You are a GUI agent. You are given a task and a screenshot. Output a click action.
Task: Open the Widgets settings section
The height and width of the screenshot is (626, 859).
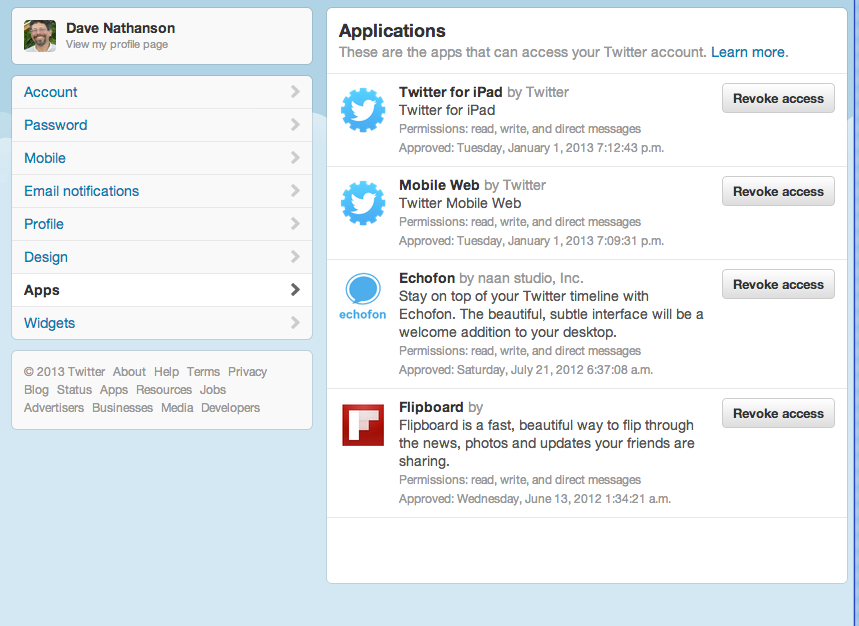click(162, 323)
